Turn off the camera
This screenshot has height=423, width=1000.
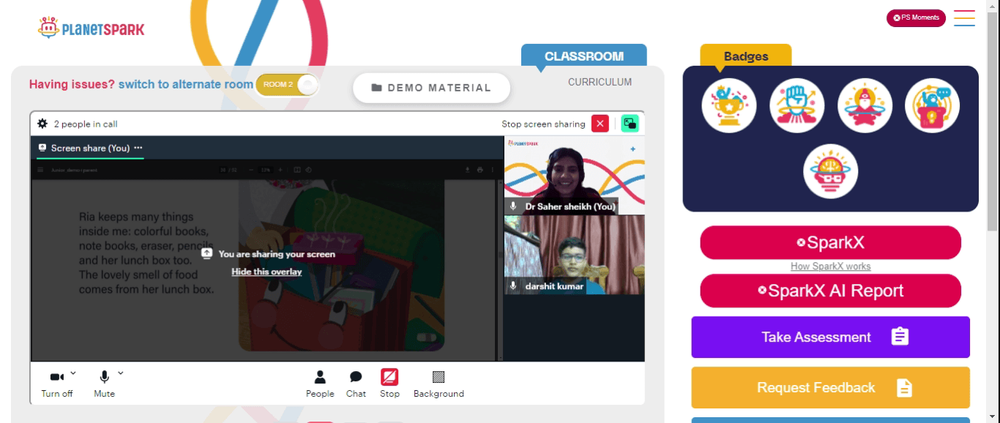coord(57,384)
